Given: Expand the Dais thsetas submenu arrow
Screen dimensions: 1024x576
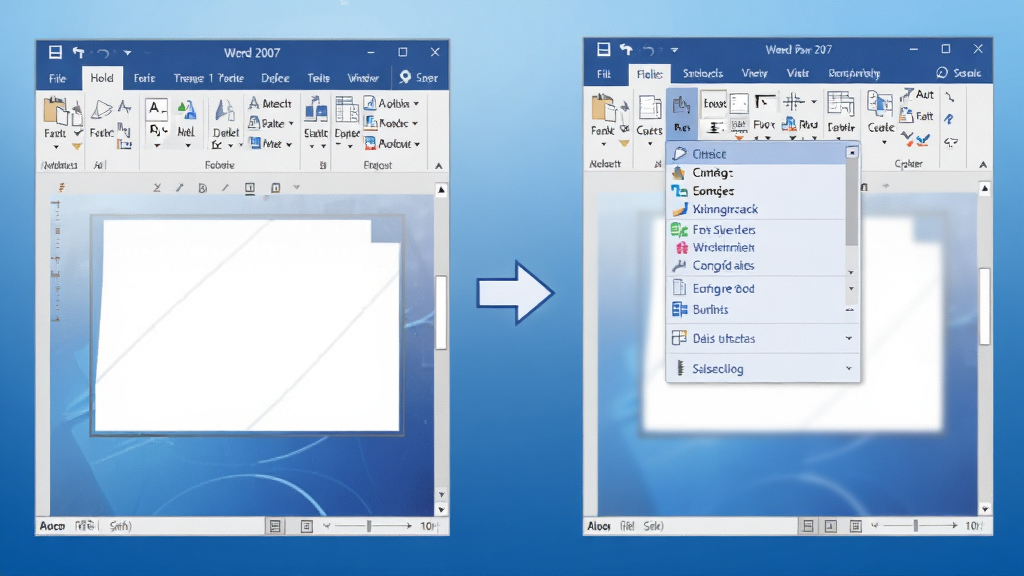Looking at the screenshot, I should 849,338.
